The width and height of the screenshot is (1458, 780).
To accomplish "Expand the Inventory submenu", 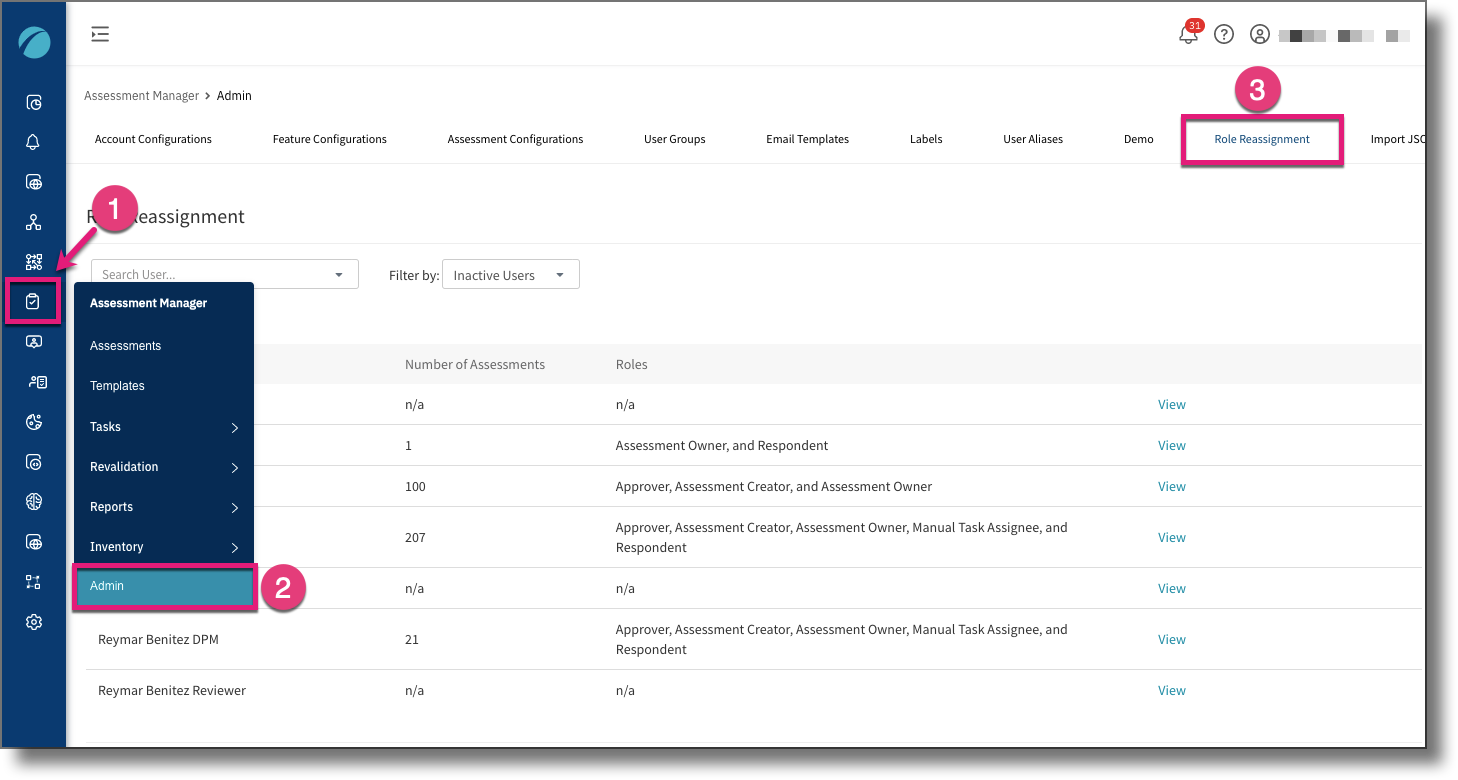I will [235, 547].
